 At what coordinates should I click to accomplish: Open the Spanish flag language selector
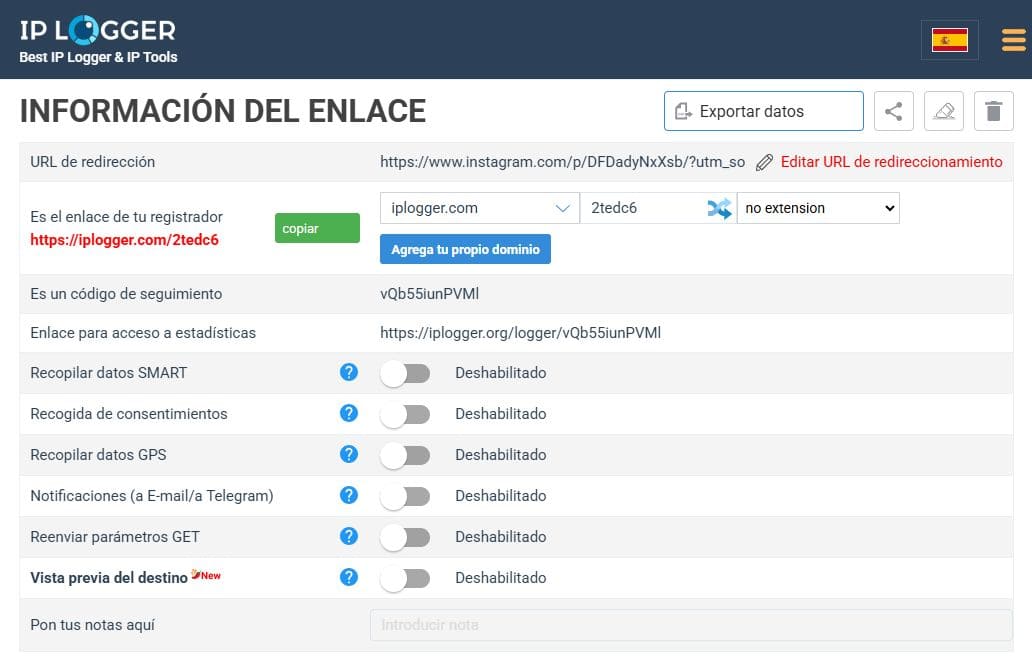click(949, 40)
